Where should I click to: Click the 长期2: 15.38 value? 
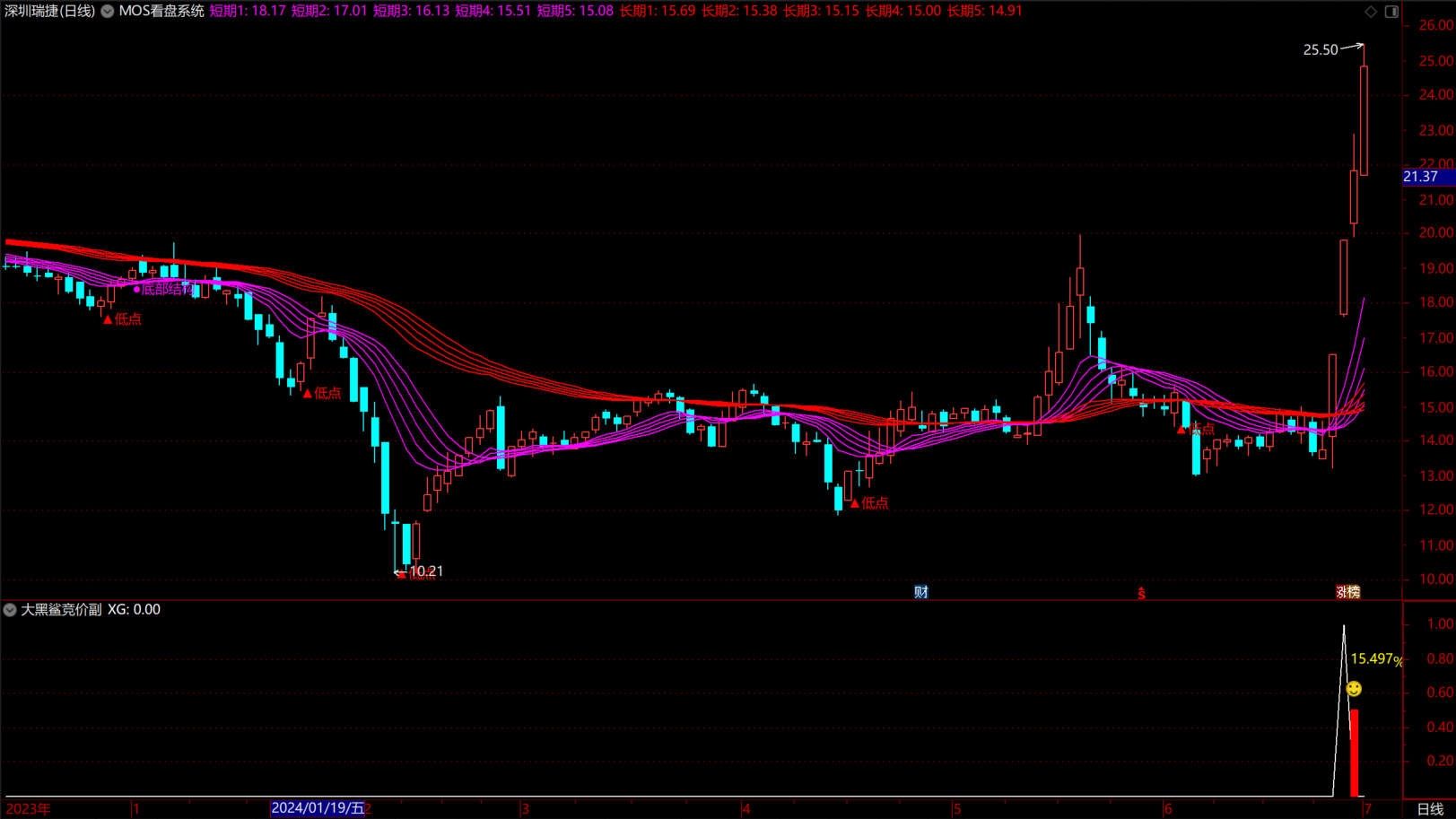click(739, 12)
